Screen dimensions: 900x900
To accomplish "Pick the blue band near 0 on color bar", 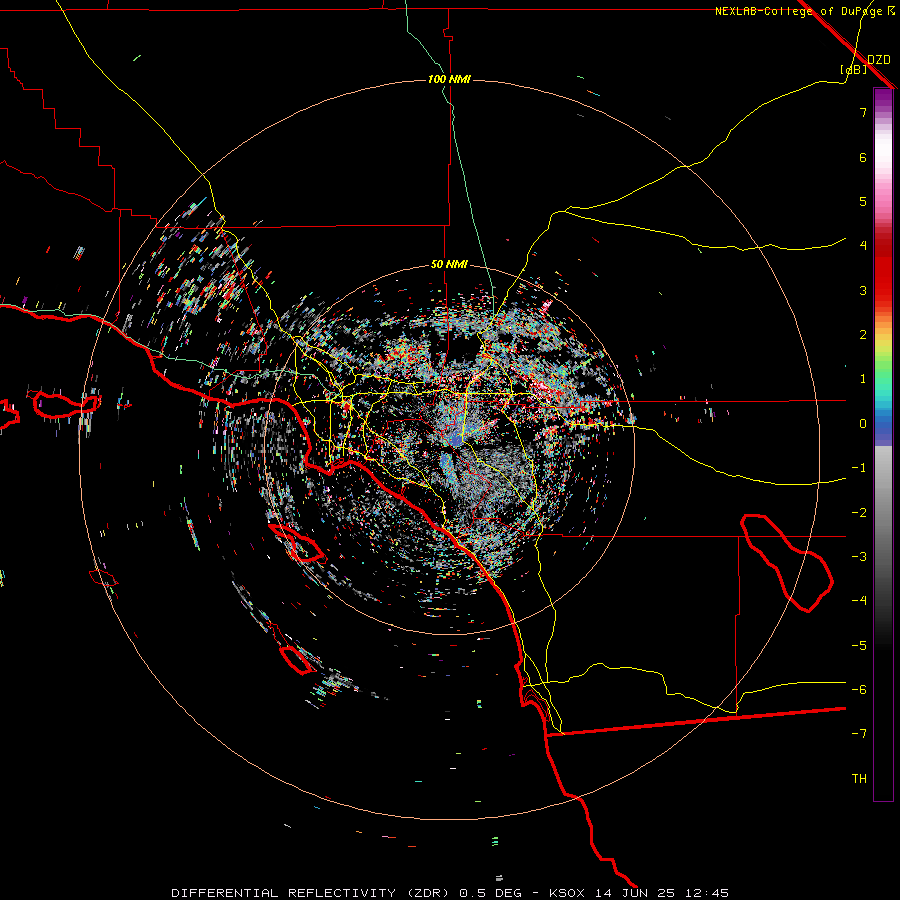I will coord(883,426).
